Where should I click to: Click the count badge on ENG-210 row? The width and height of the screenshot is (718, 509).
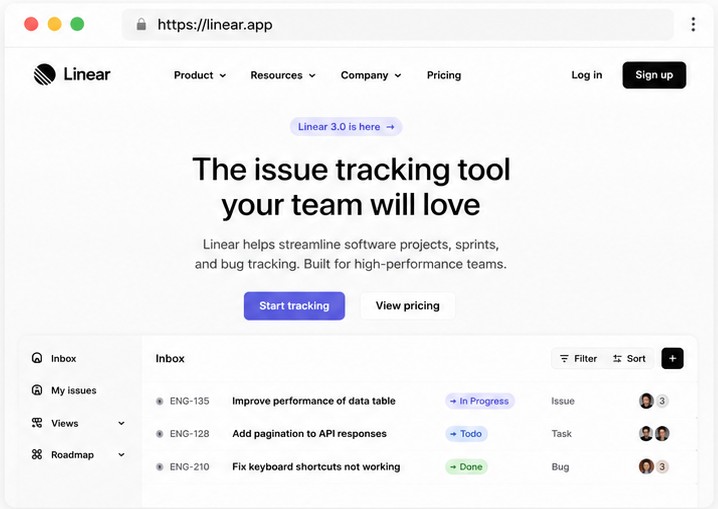coord(662,466)
